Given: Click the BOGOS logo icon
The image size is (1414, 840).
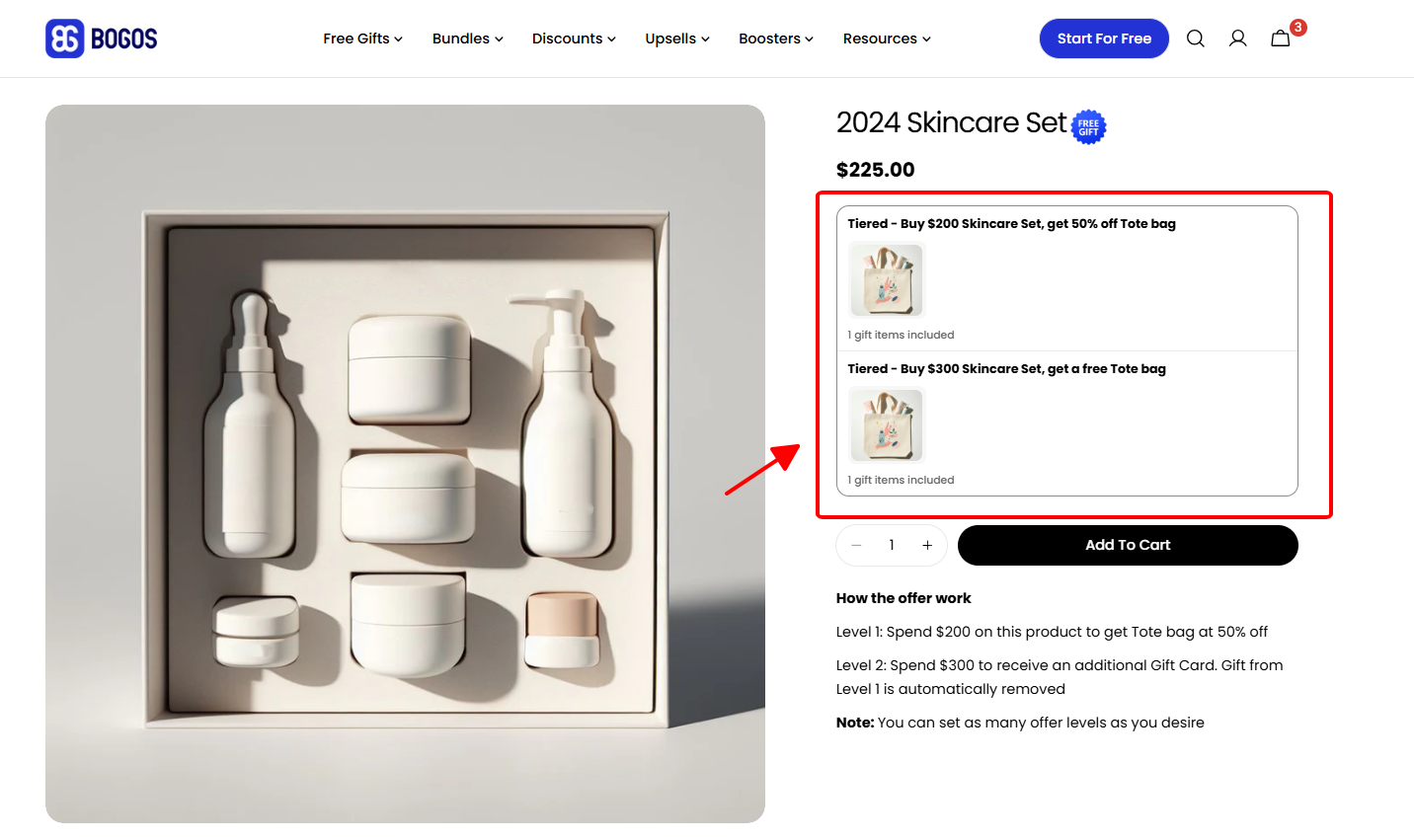Looking at the screenshot, I should point(65,38).
